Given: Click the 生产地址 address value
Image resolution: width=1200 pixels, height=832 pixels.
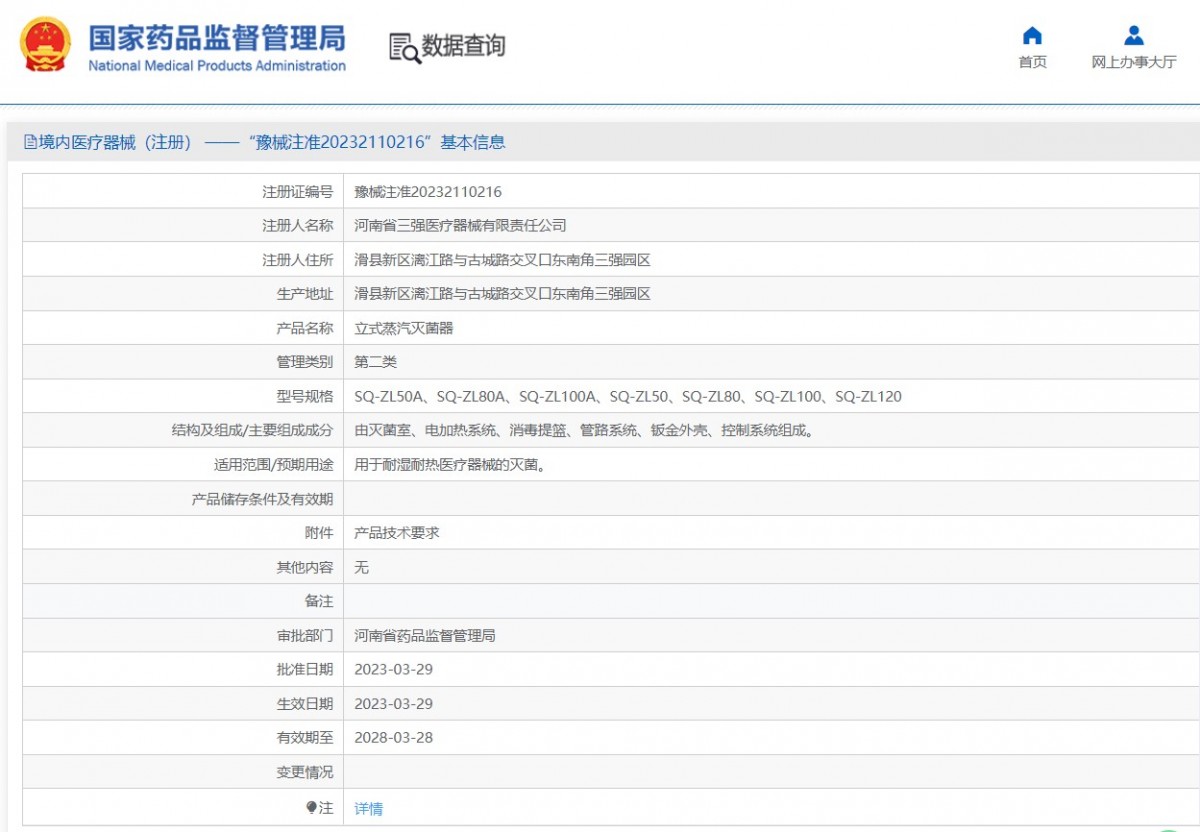Looking at the screenshot, I should [502, 294].
